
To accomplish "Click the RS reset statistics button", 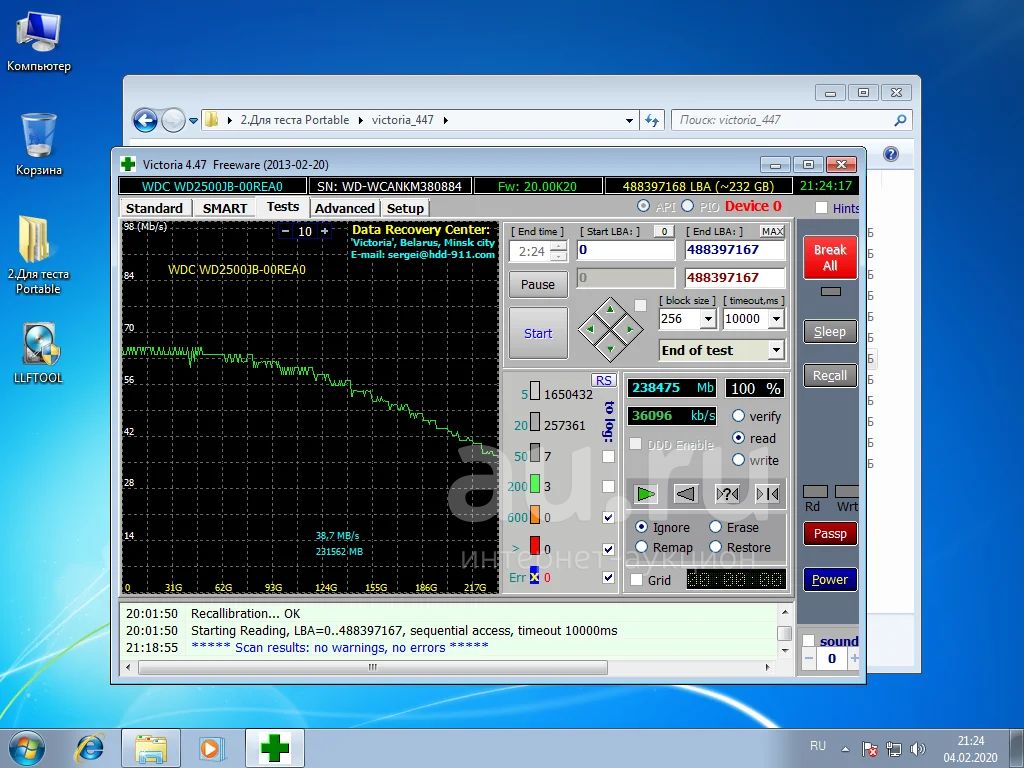I will [x=603, y=380].
